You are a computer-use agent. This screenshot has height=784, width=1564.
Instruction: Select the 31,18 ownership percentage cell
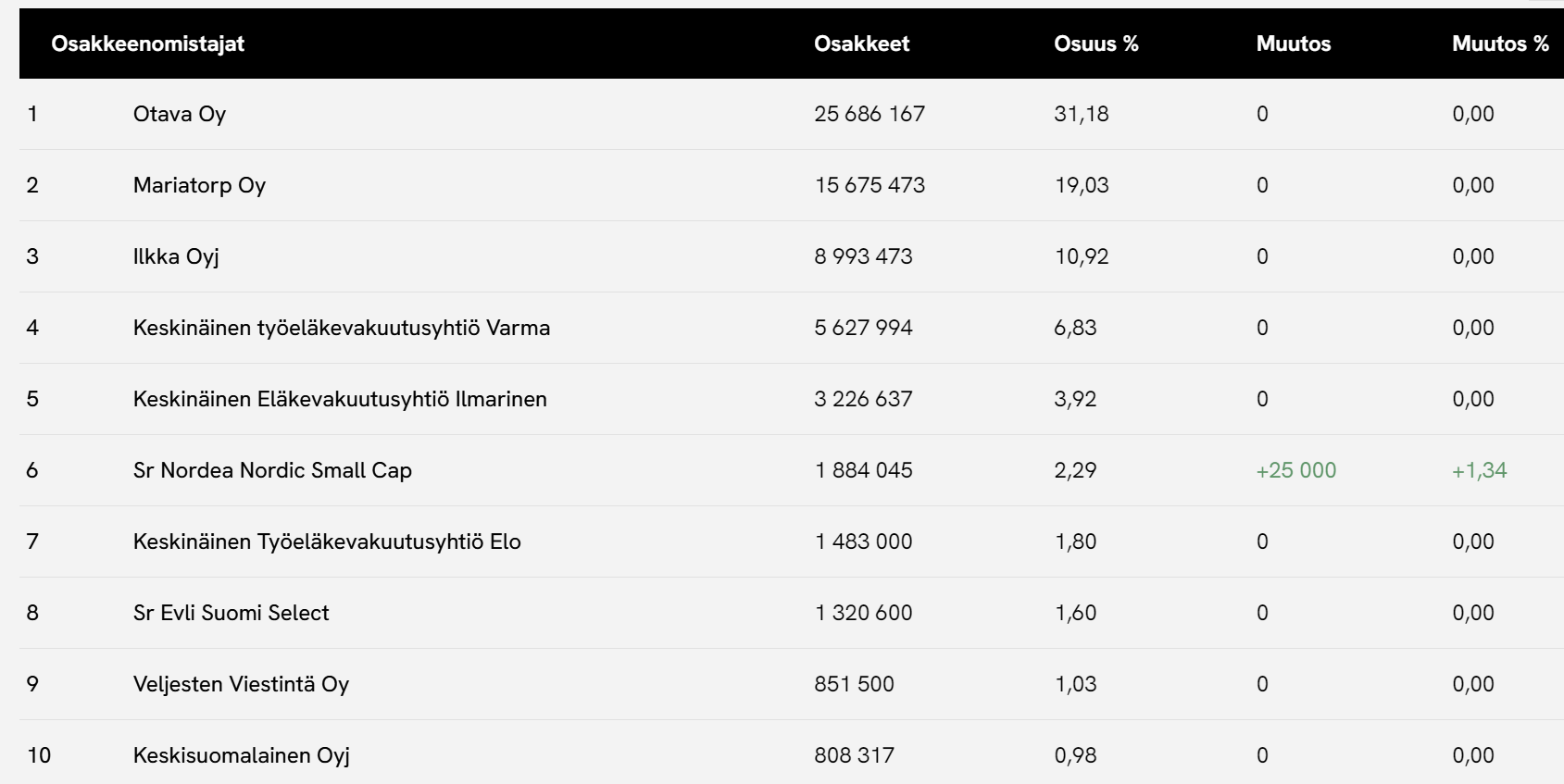pos(1081,114)
